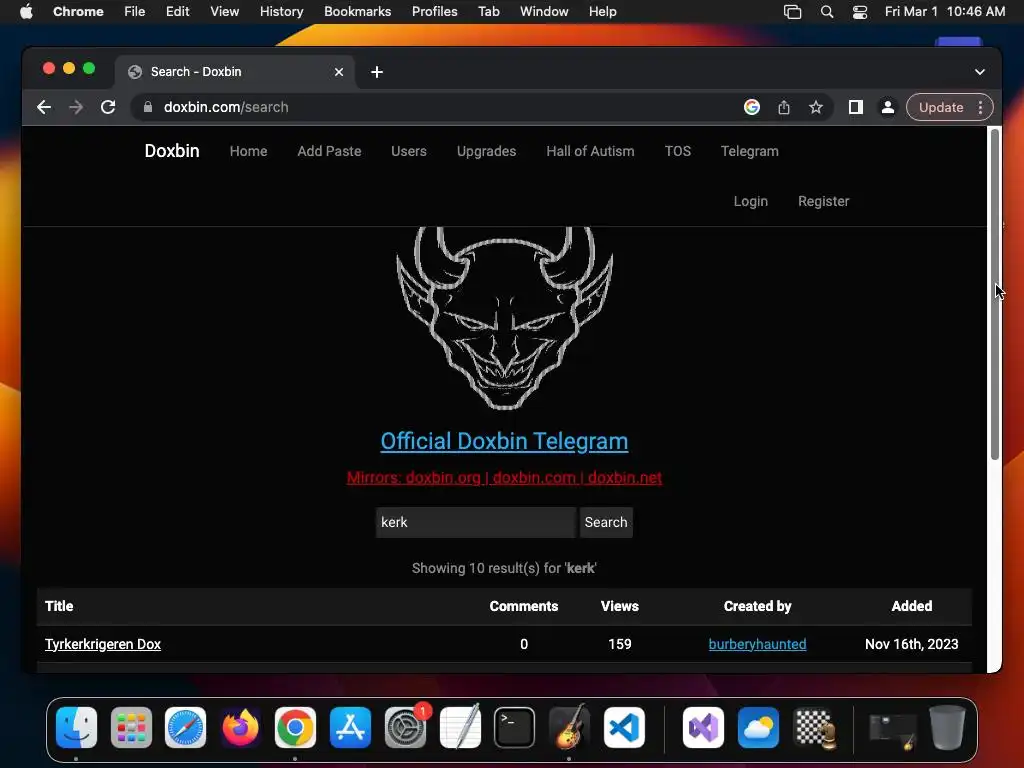Open the Chrome profile avatar menu
The width and height of the screenshot is (1024, 768).
(x=888, y=107)
